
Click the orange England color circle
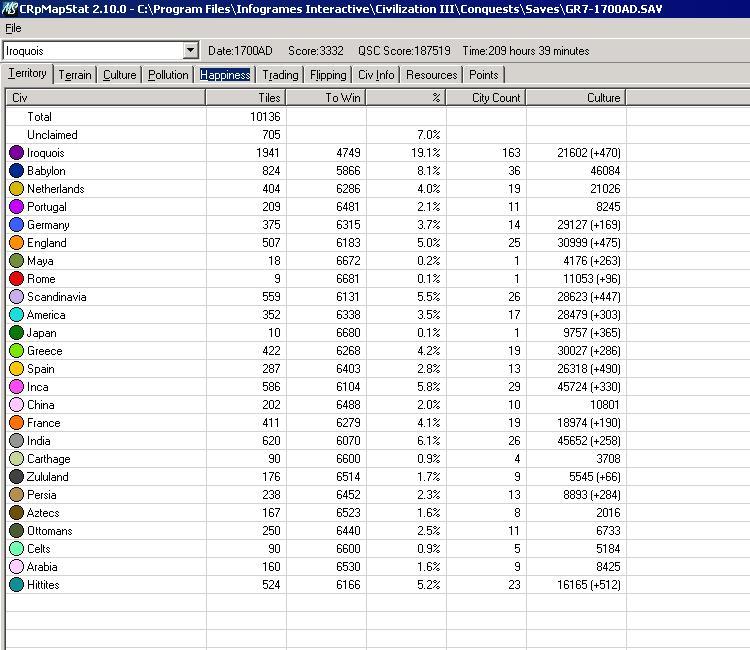[16, 242]
